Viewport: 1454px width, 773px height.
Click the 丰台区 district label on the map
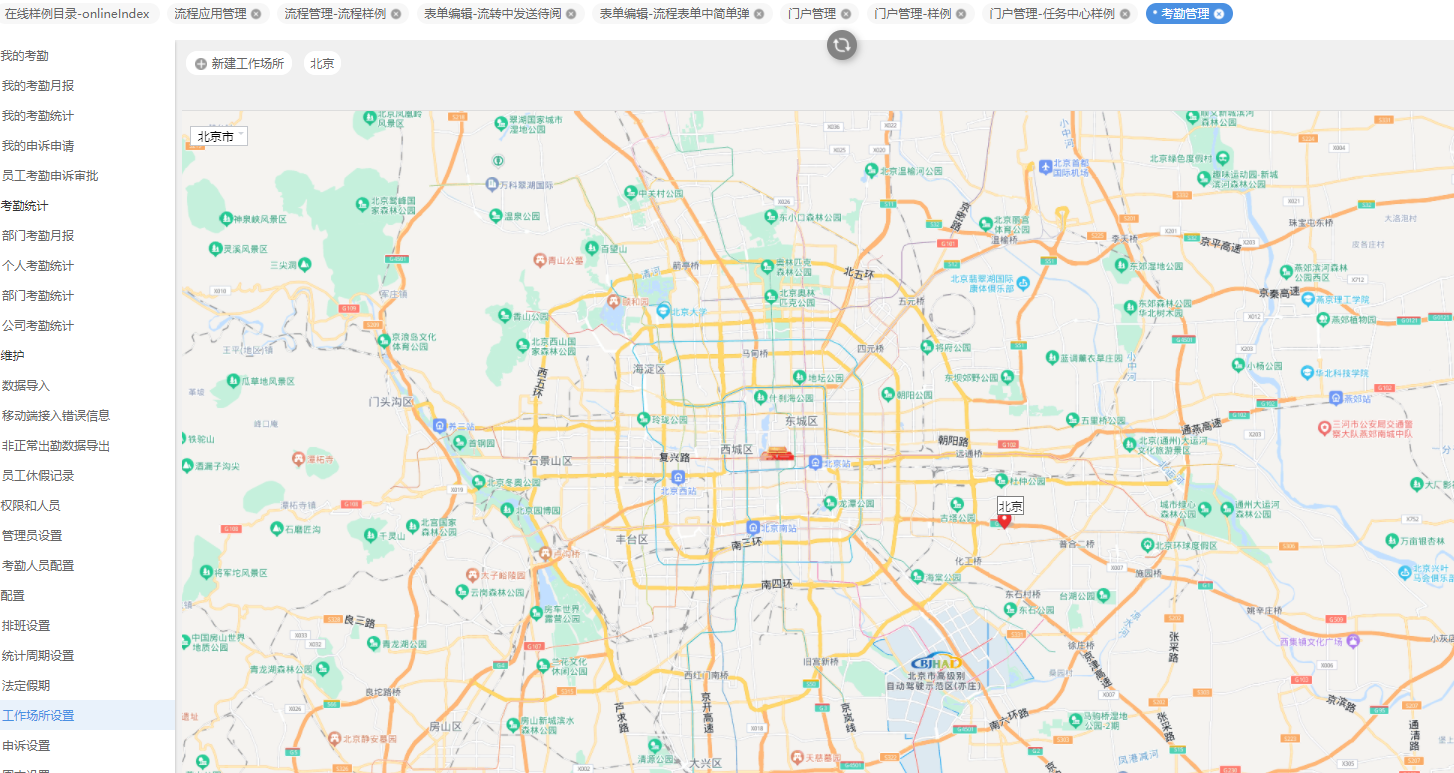[632, 539]
